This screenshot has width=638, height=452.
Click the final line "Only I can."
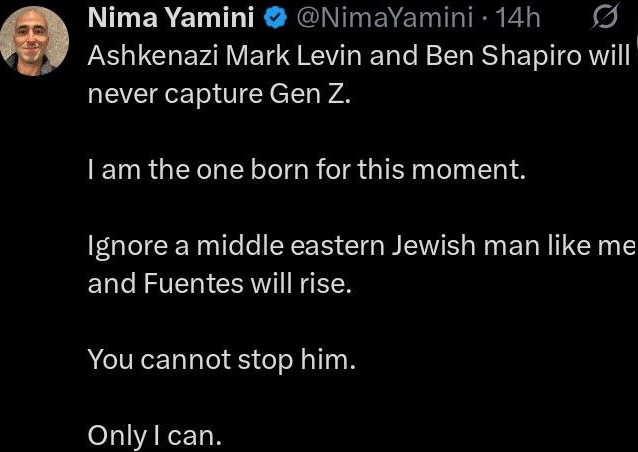153,435
